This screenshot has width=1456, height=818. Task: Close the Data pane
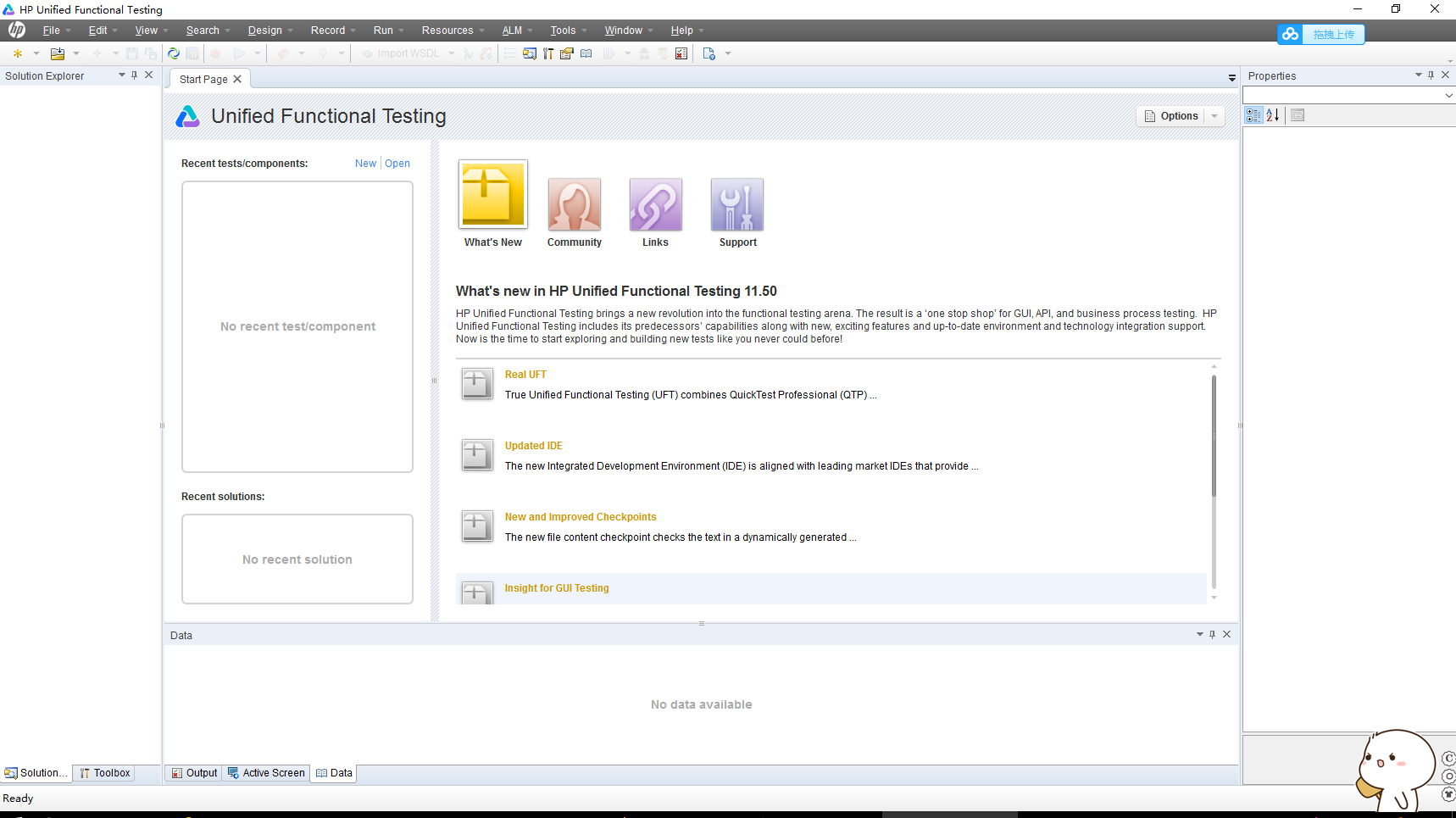1226,634
